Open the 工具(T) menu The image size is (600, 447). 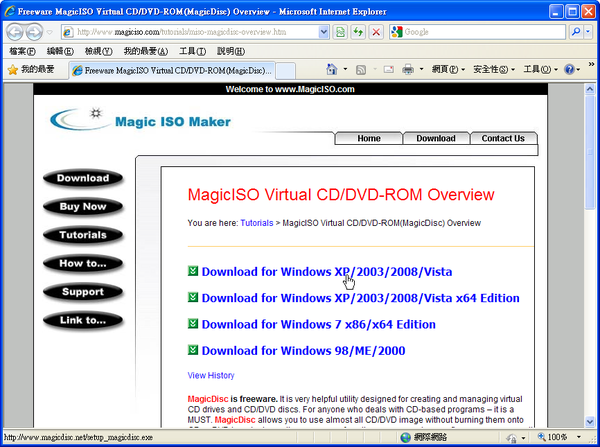point(192,51)
